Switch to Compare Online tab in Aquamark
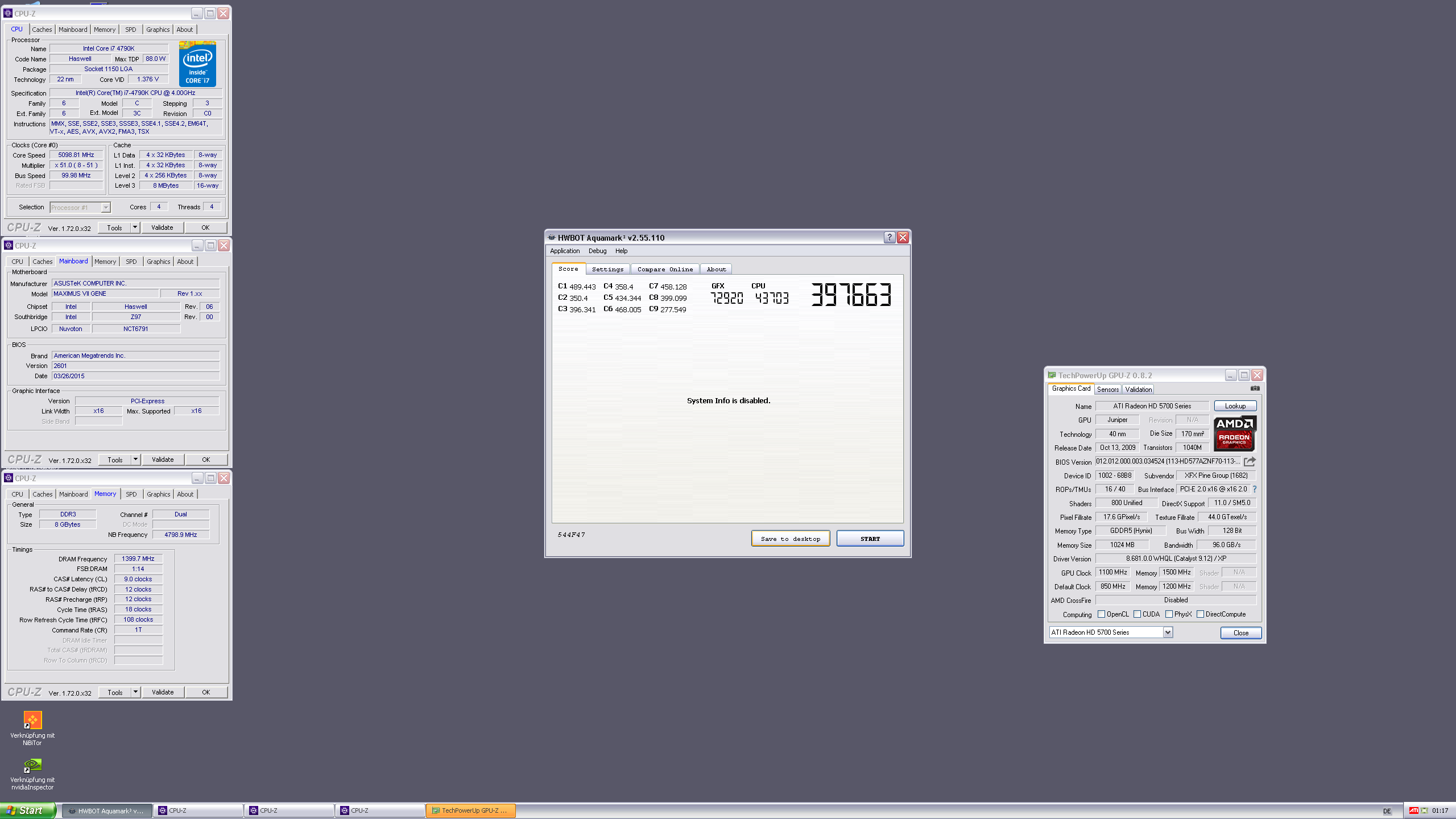The image size is (1456, 819). click(x=665, y=270)
